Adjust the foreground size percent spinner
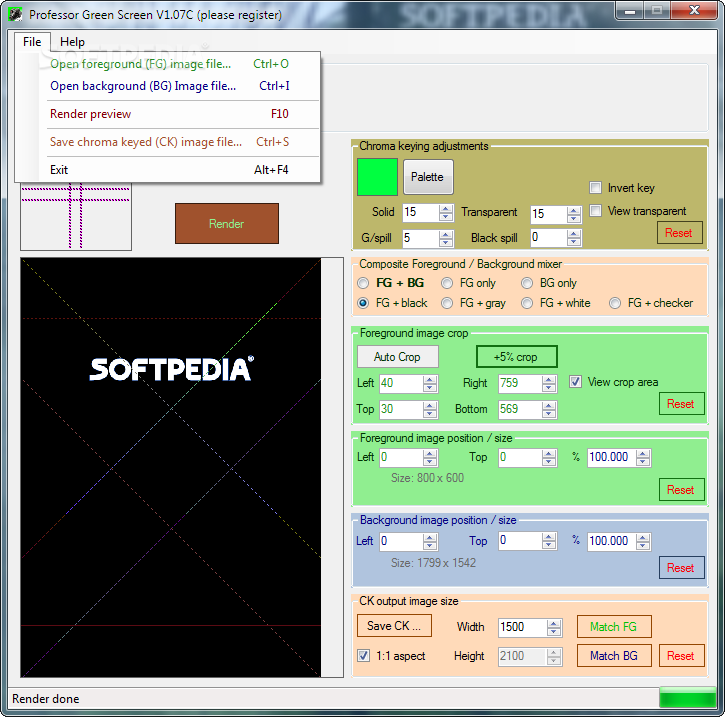725x717 pixels. 643,458
